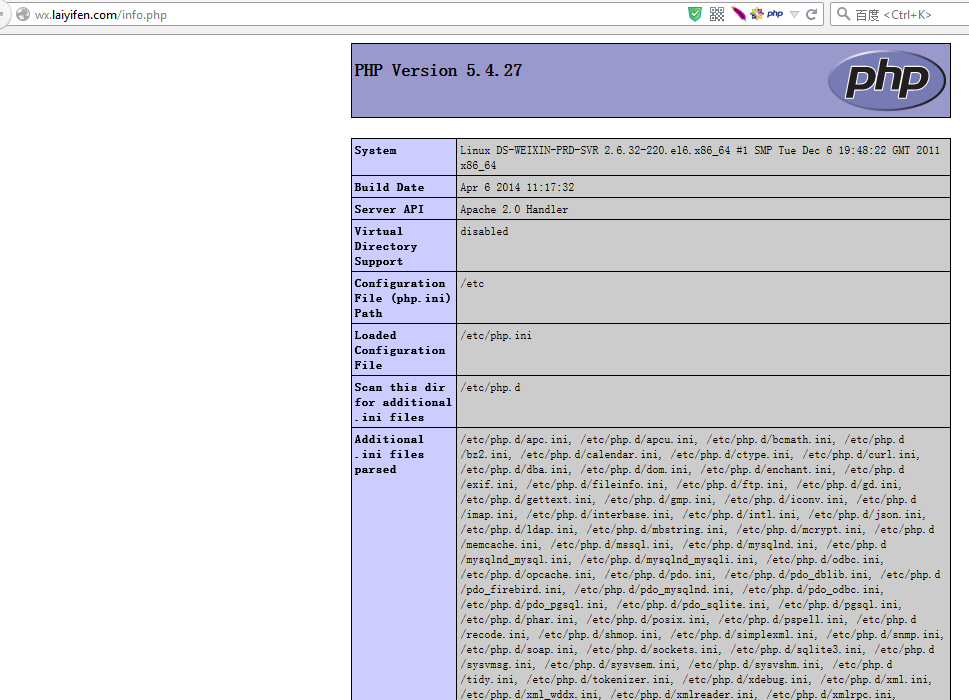Open the QR code icon in address bar
This screenshot has width=969, height=700.
tap(717, 14)
